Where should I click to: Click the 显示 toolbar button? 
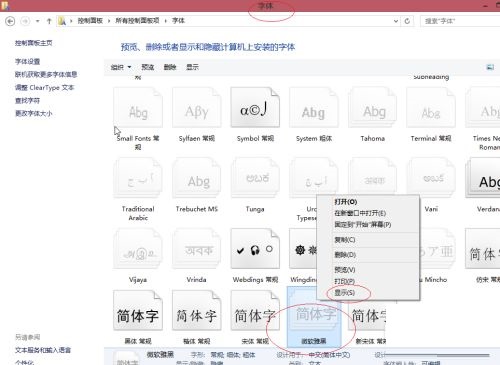192,67
